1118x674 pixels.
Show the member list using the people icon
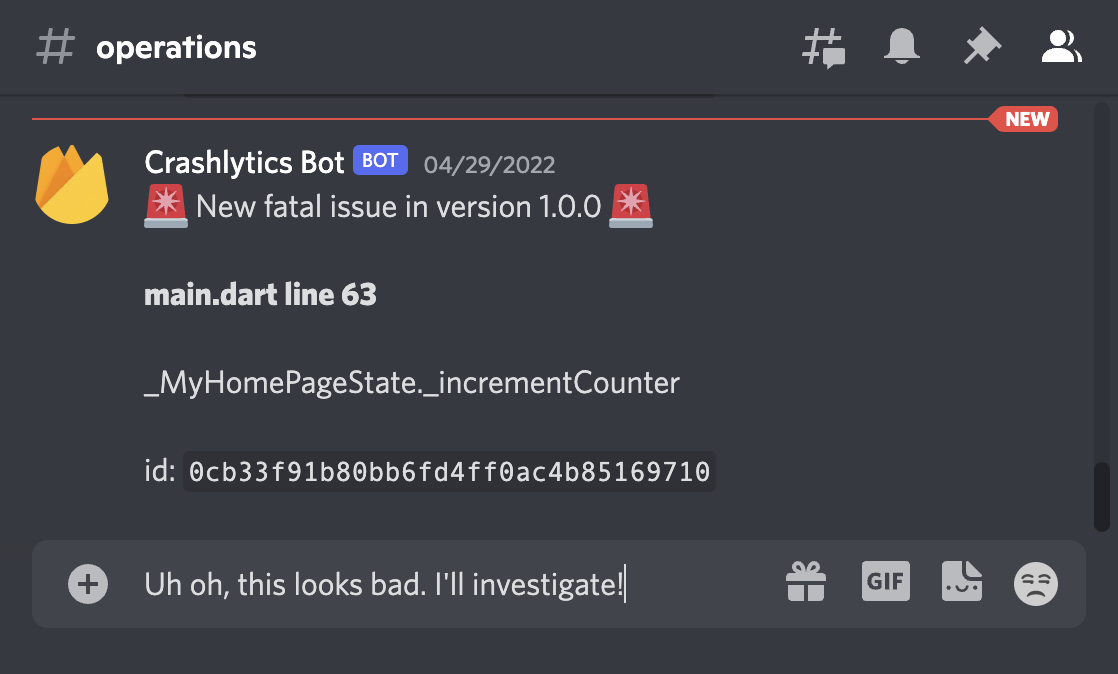click(1062, 46)
